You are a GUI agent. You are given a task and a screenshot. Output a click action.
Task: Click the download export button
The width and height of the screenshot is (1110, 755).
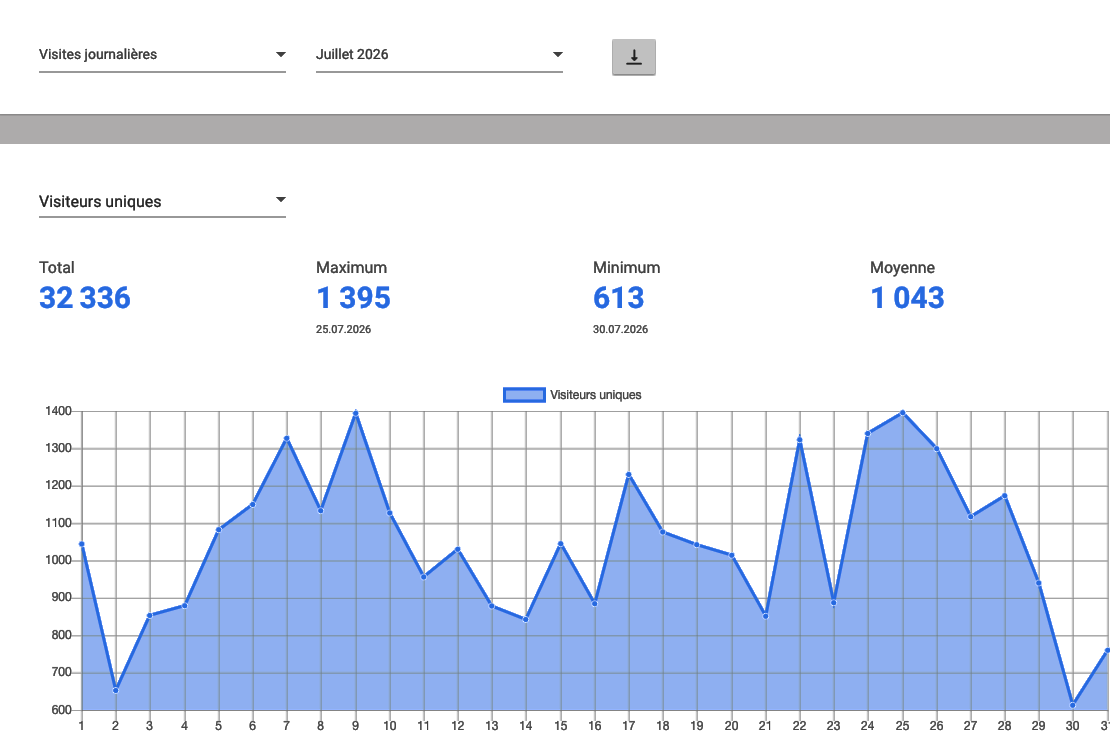pyautogui.click(x=634, y=57)
